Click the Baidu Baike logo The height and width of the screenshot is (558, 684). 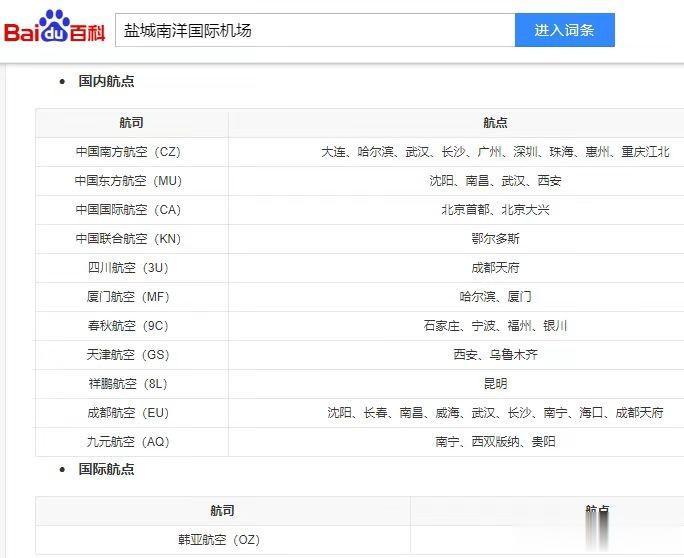pyautogui.click(x=55, y=27)
